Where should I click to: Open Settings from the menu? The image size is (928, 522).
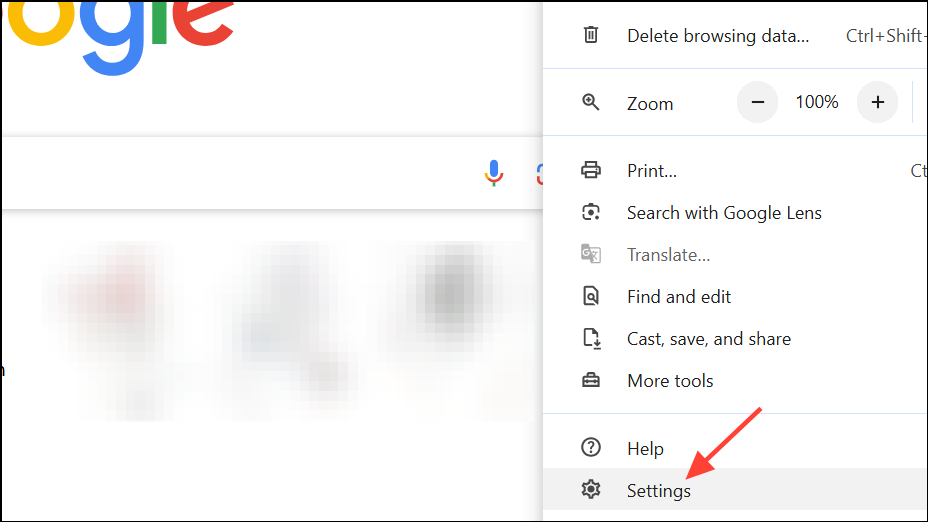[x=735, y=489]
